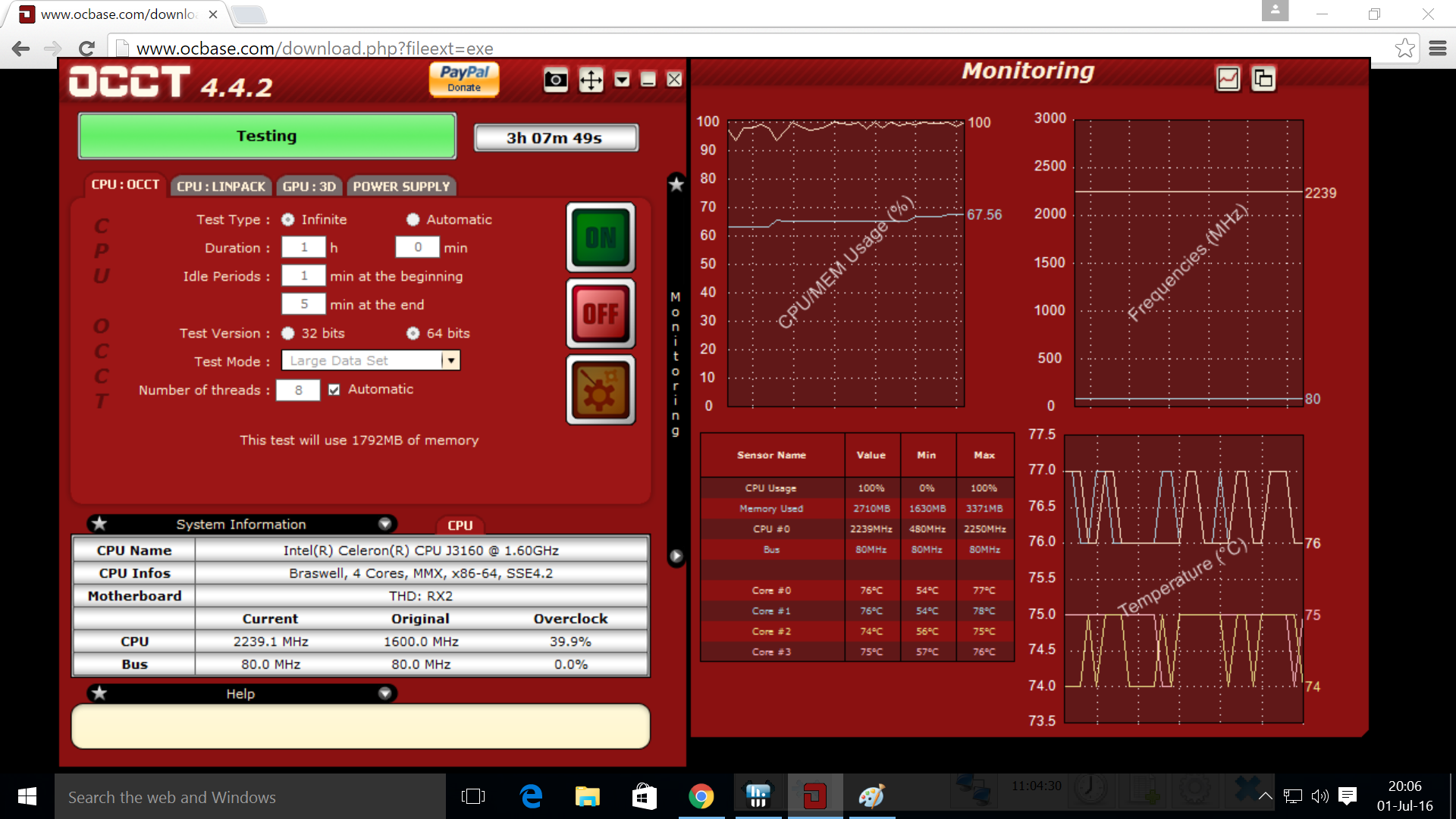Screen dimensions: 1456x819
Task: Click the red OFF stop button
Action: tap(601, 313)
